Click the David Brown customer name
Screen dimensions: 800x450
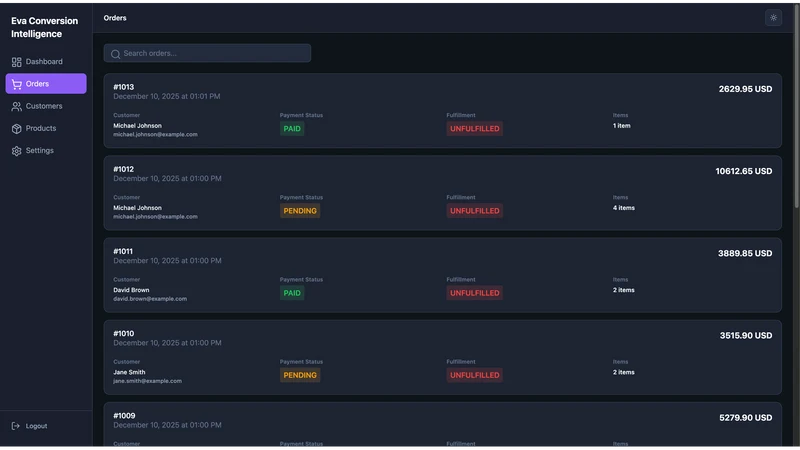pos(131,290)
